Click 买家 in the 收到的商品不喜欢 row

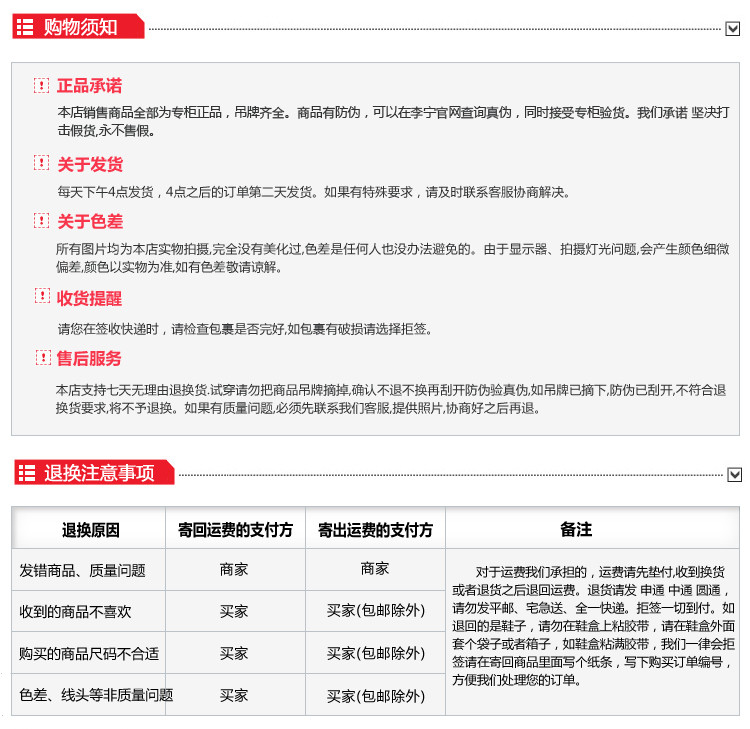click(234, 611)
